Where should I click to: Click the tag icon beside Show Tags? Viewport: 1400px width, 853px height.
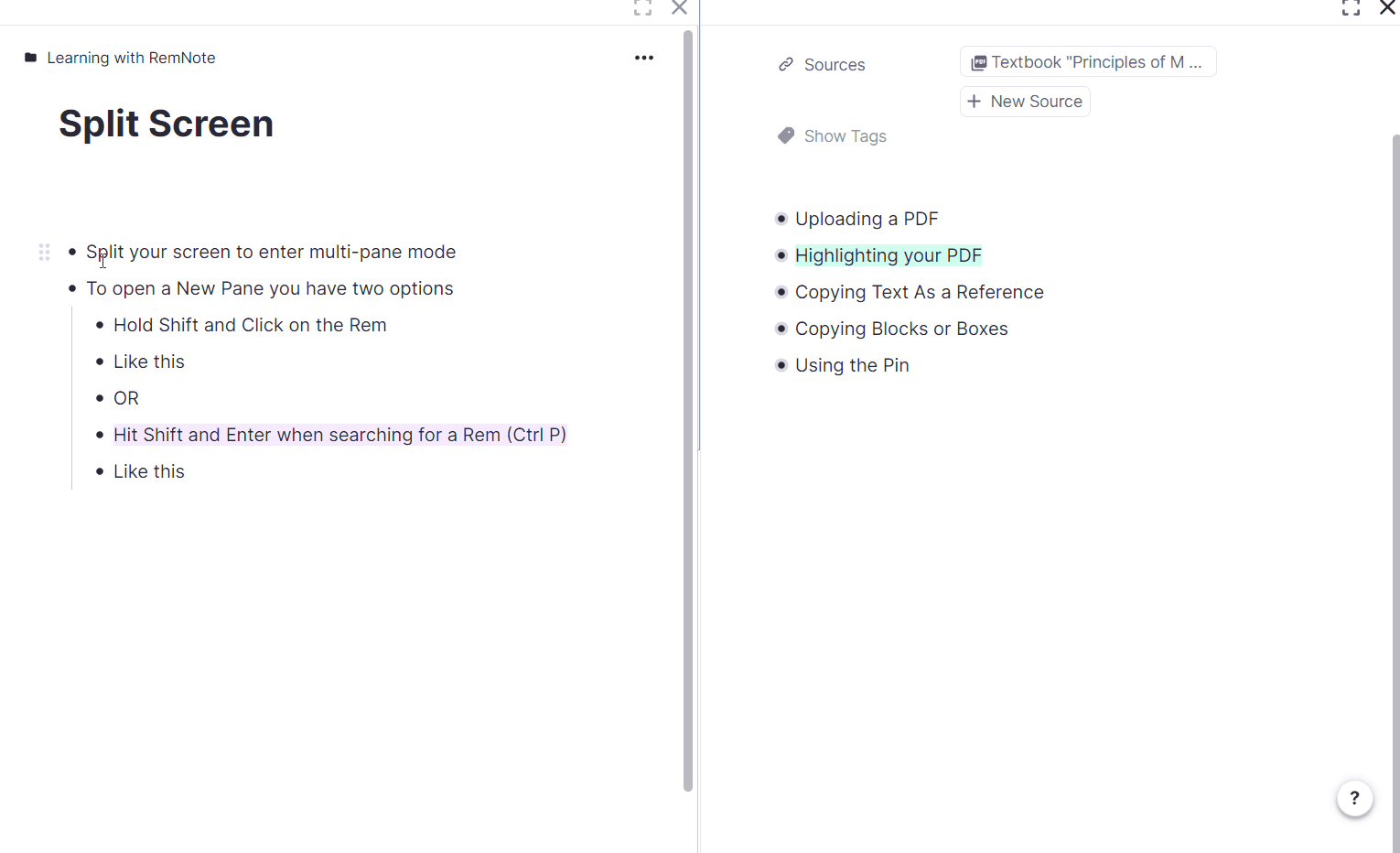pyautogui.click(x=785, y=136)
